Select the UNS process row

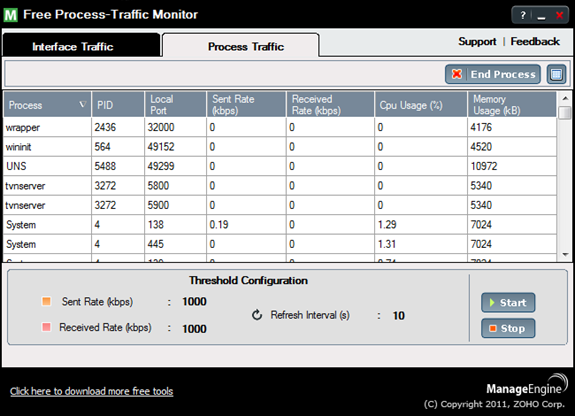click(280, 166)
